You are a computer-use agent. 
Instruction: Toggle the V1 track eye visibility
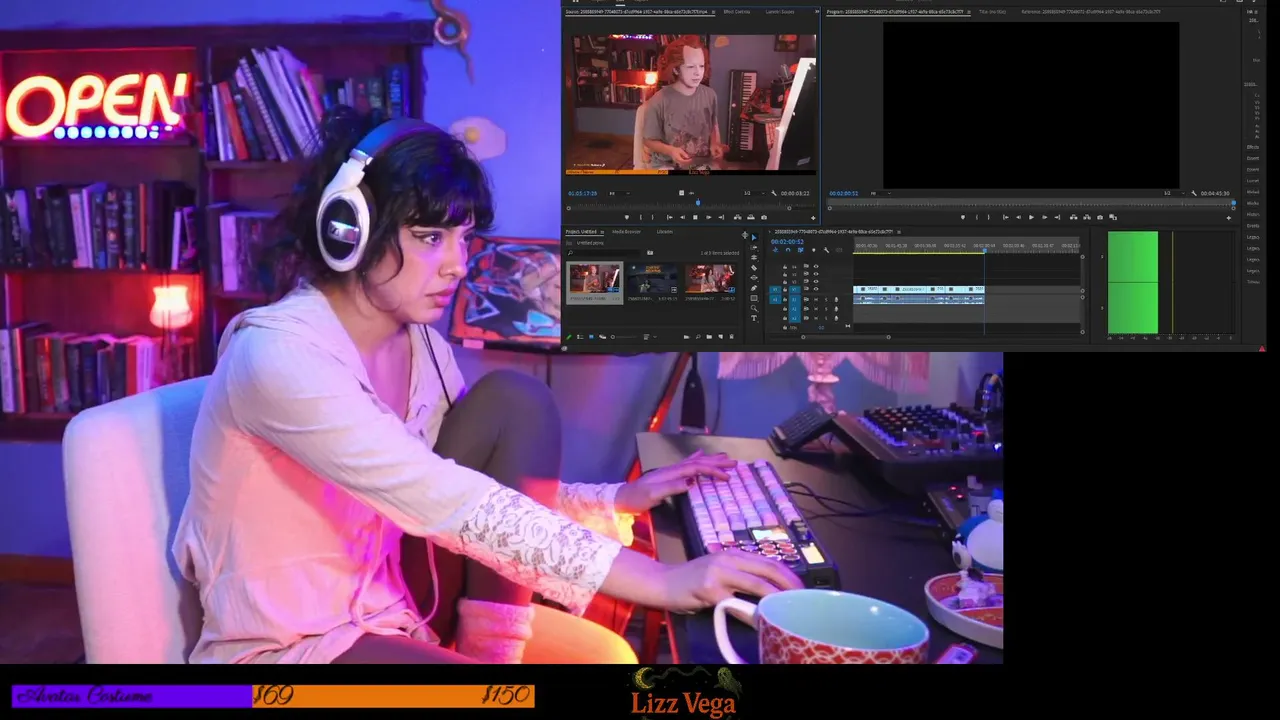[x=816, y=289]
